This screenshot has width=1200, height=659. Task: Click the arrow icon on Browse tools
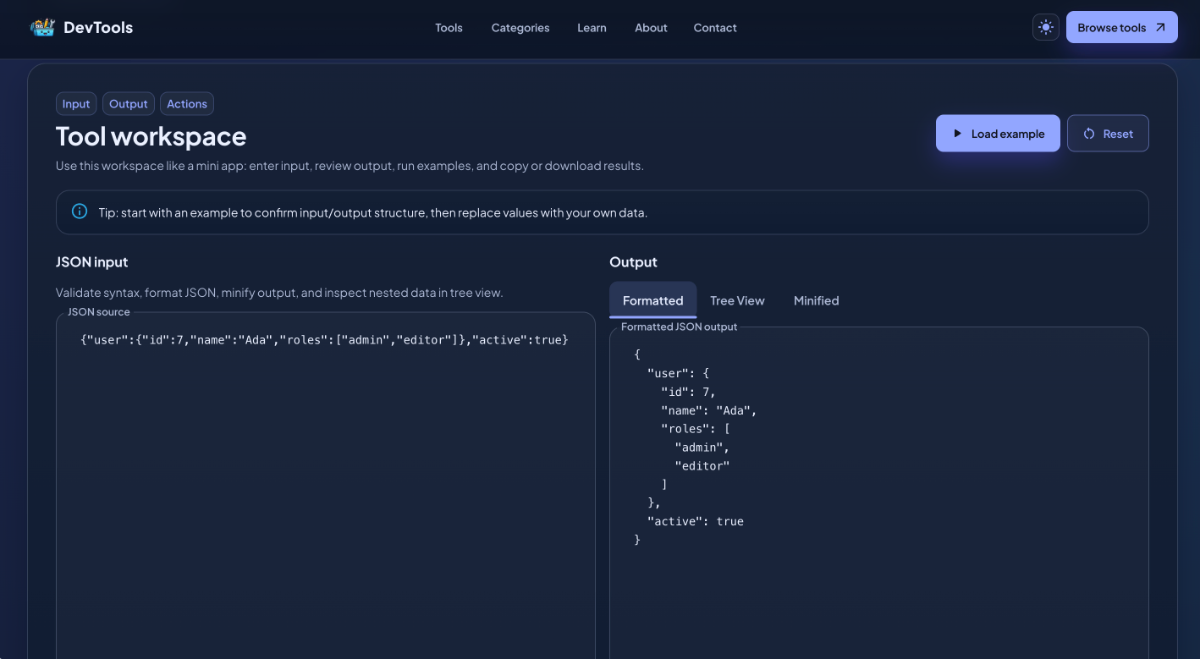tap(1160, 27)
